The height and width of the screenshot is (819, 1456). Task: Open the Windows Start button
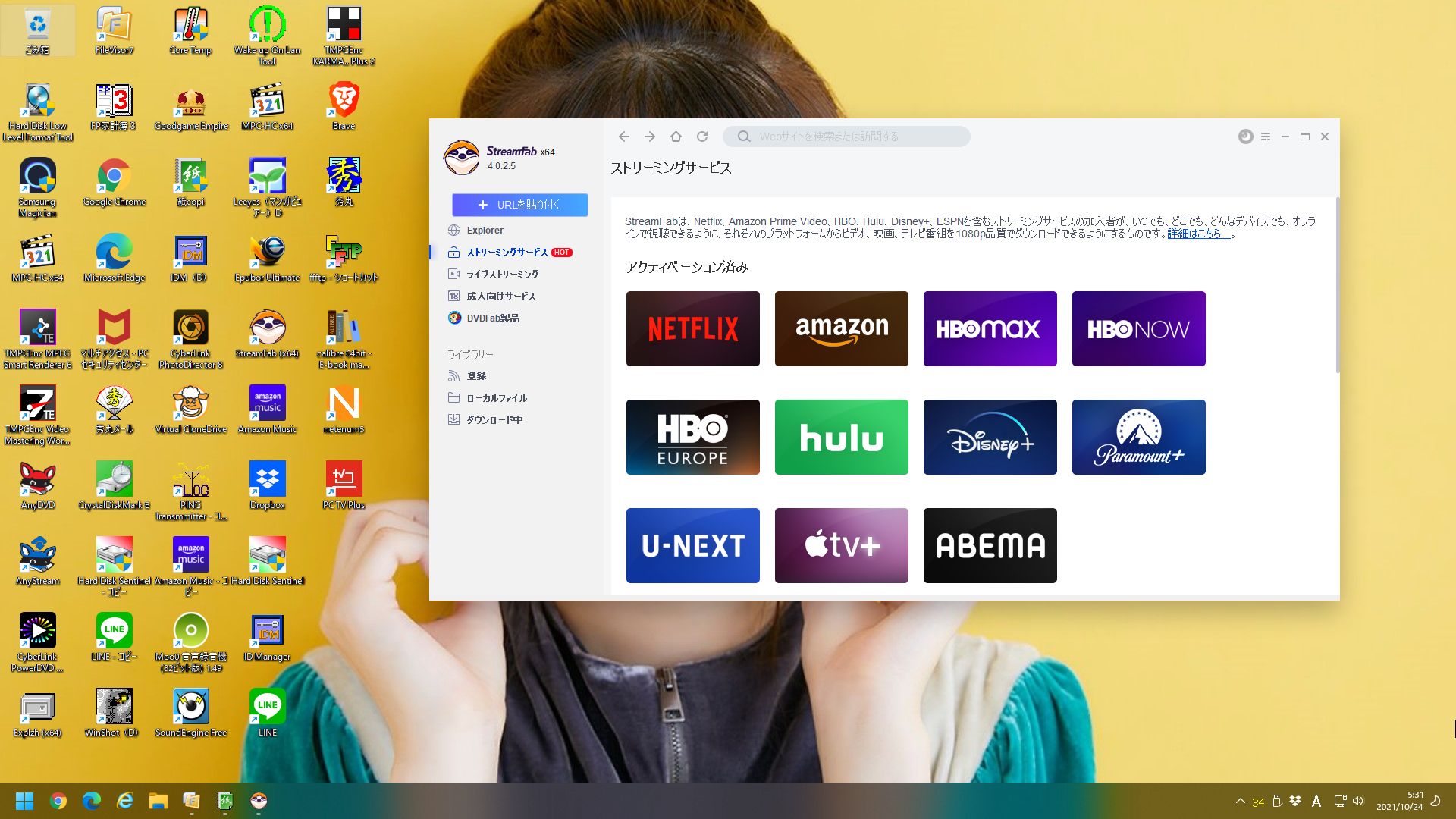(24, 801)
